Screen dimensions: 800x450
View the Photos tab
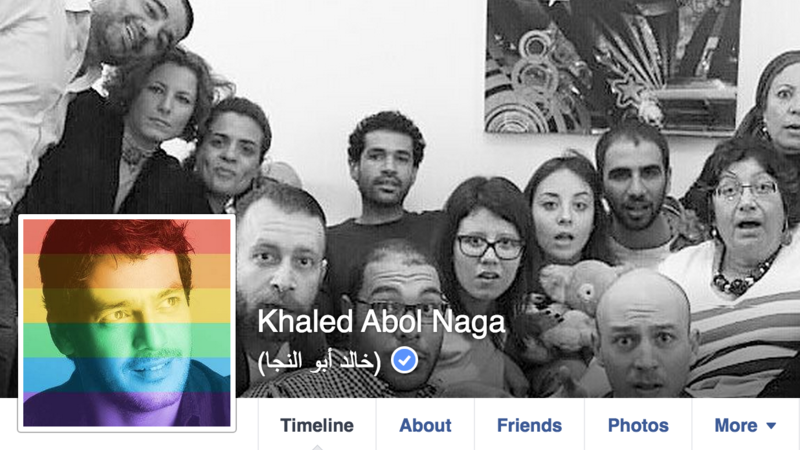[x=638, y=425]
